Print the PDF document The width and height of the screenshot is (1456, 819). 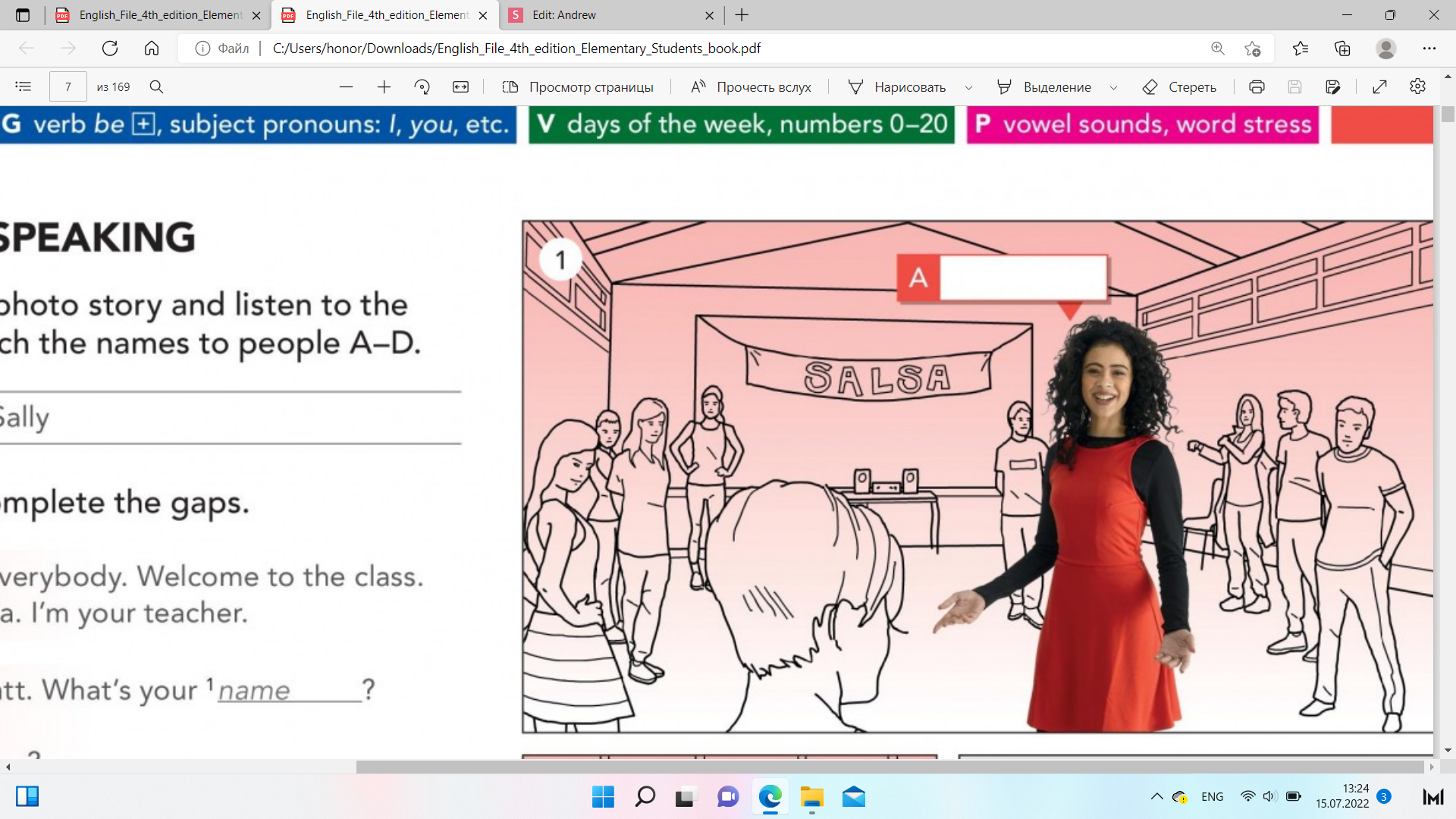(1257, 86)
